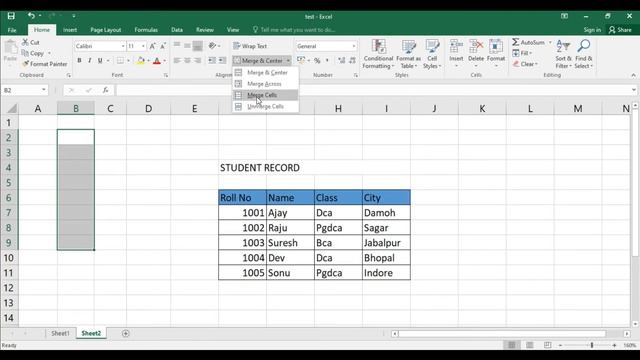
Task: Click the Name Box showing B2
Action: click(x=24, y=90)
